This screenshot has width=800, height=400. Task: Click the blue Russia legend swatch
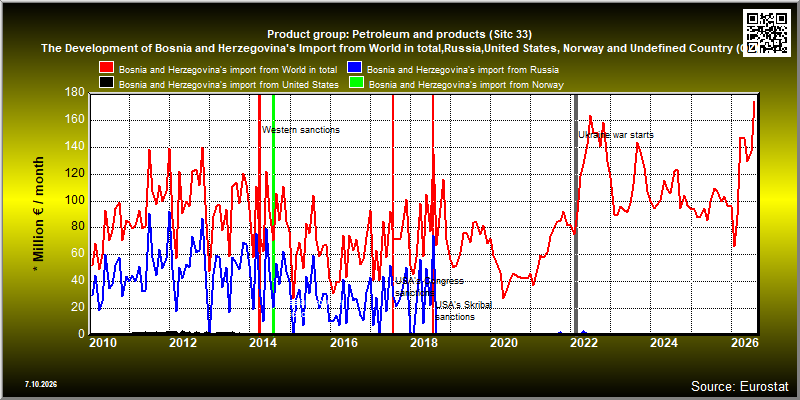click(355, 68)
